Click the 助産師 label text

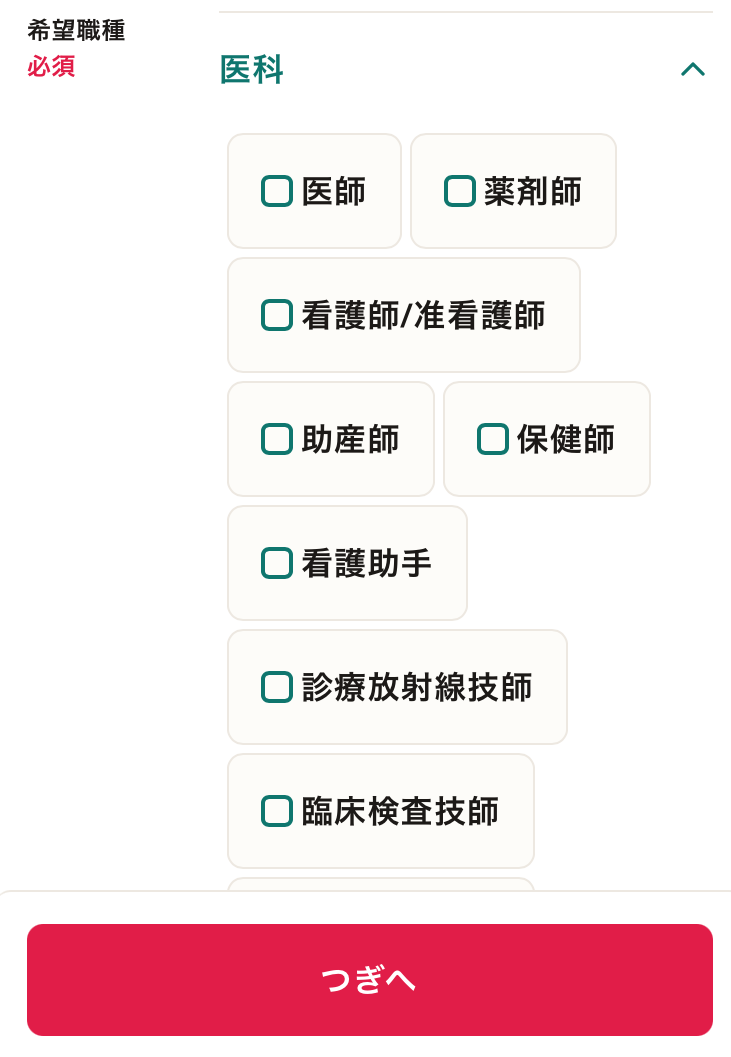pyautogui.click(x=351, y=440)
